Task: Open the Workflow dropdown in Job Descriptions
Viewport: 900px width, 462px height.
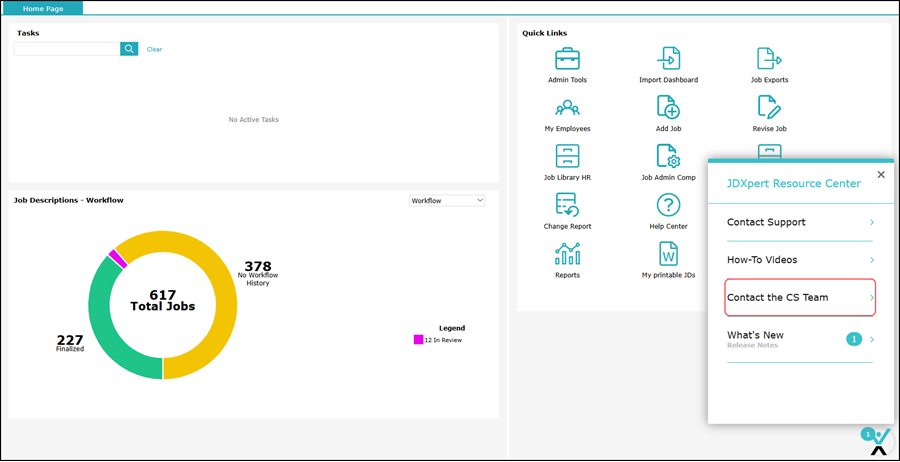Action: click(x=447, y=201)
